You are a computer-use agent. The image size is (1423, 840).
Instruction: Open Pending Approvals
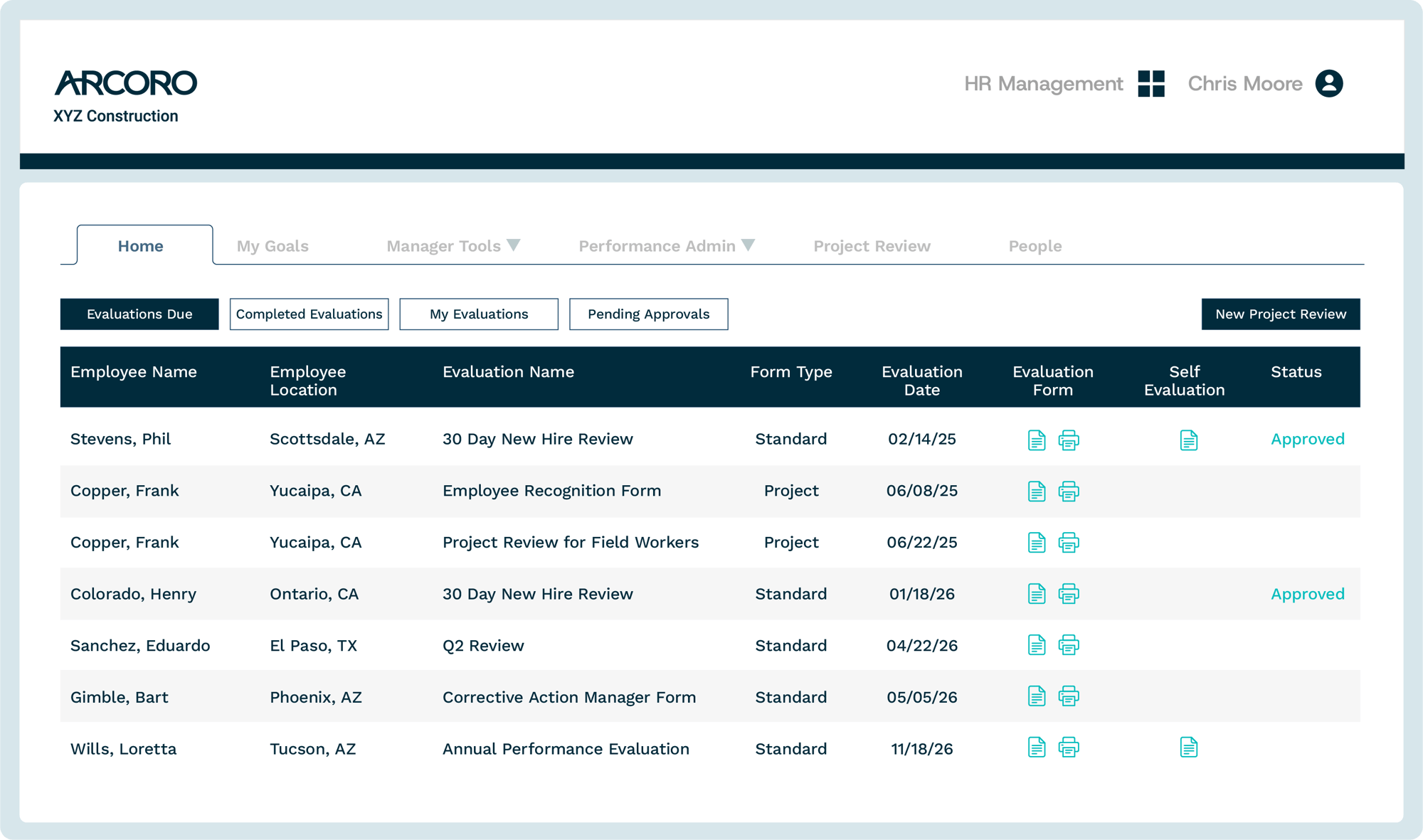click(648, 314)
